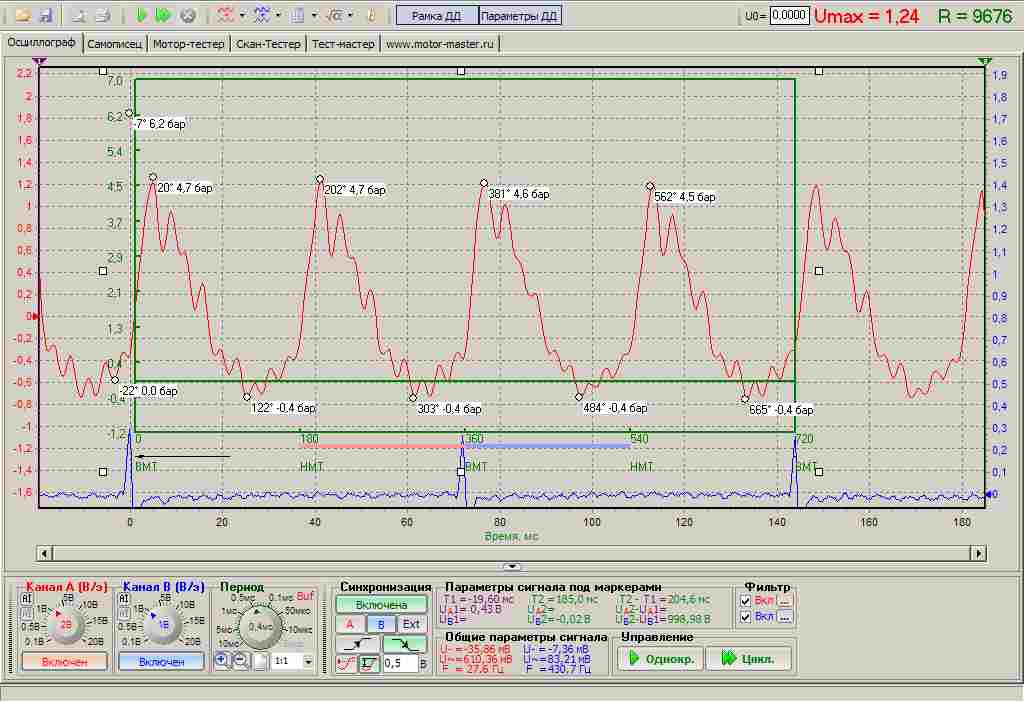
Task: Collapse the bottom control panel with the down arrow
Action: 512,566
